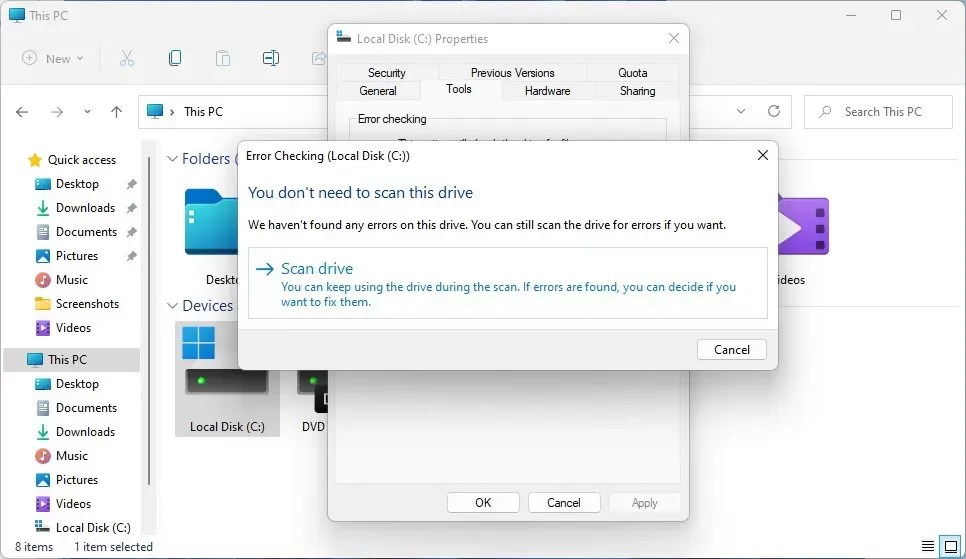The height and width of the screenshot is (559, 966).
Task: Click the Up directory arrow
Action: (116, 112)
